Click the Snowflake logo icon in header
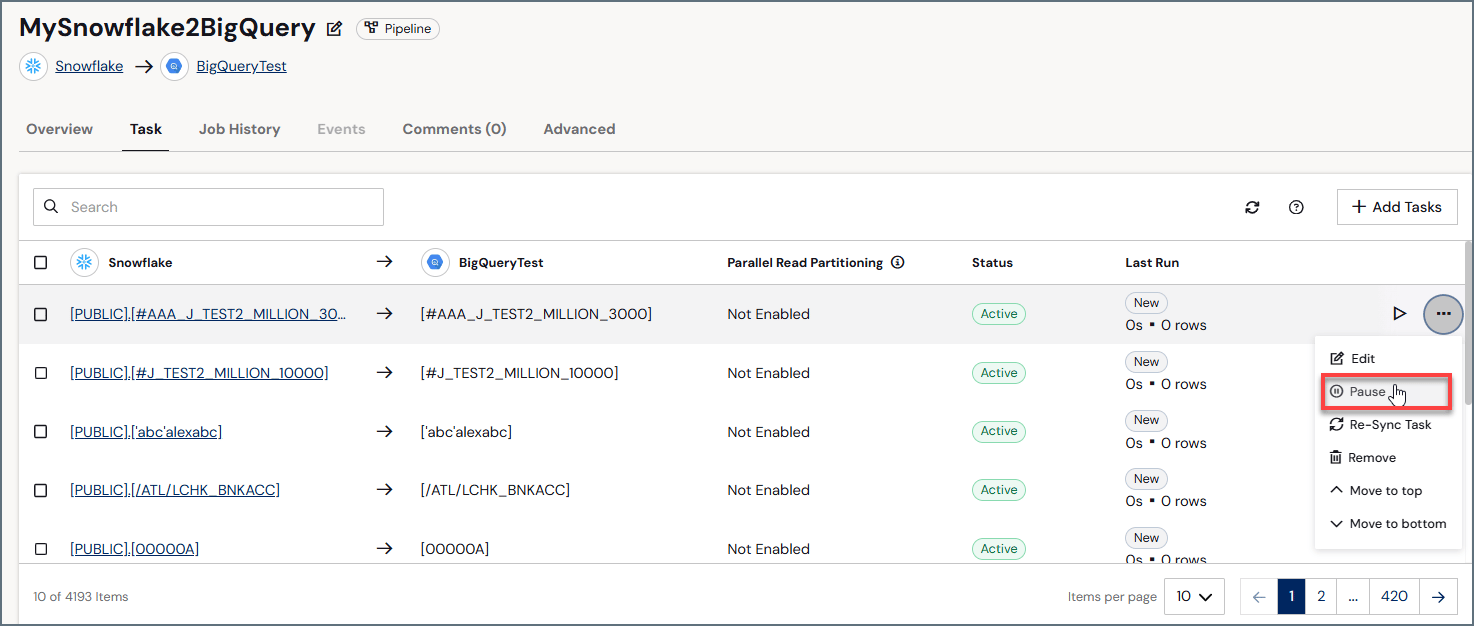1474x626 pixels. tap(34, 66)
